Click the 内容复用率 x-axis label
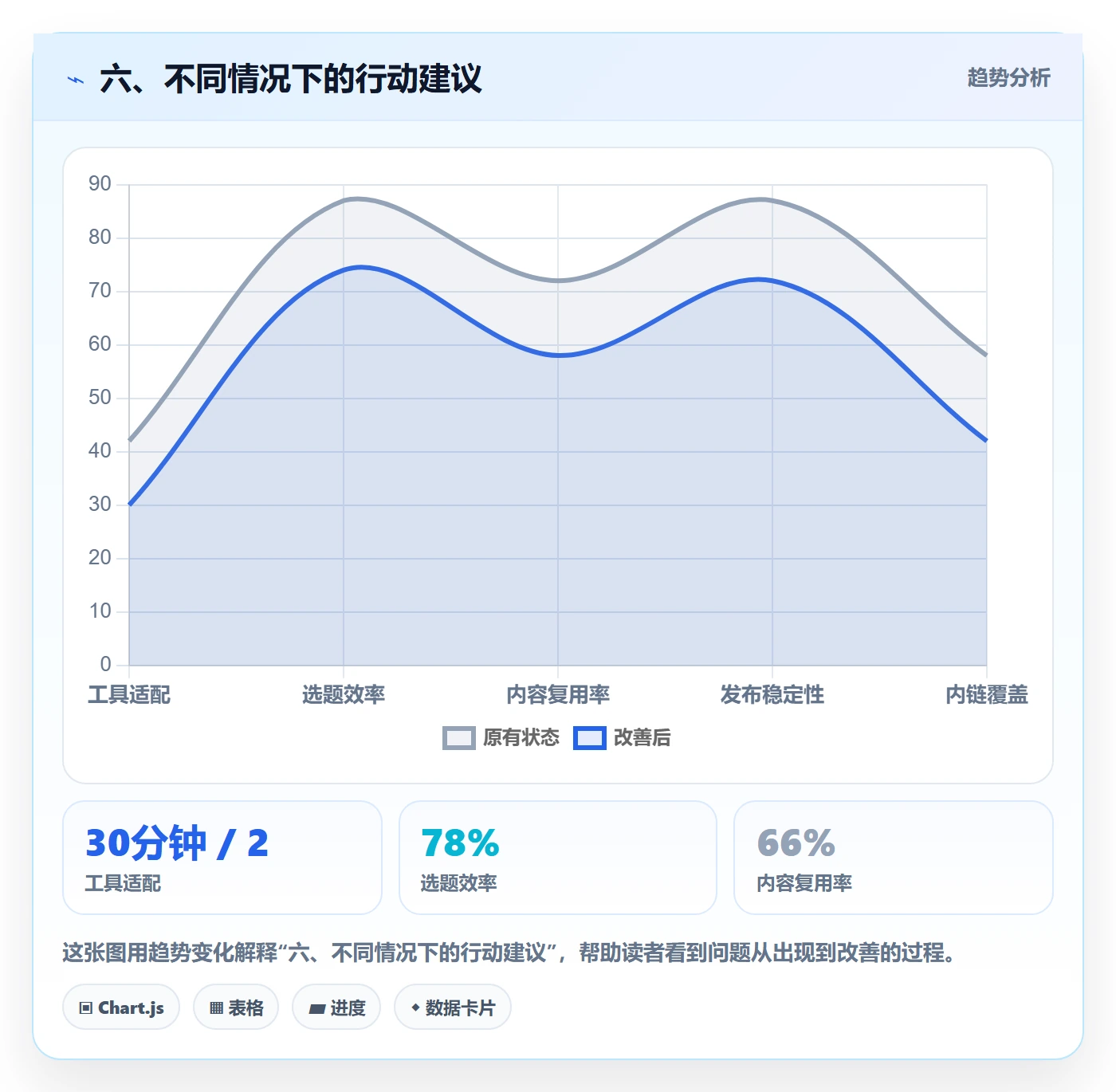Image resolution: width=1116 pixels, height=1092 pixels. 558,695
